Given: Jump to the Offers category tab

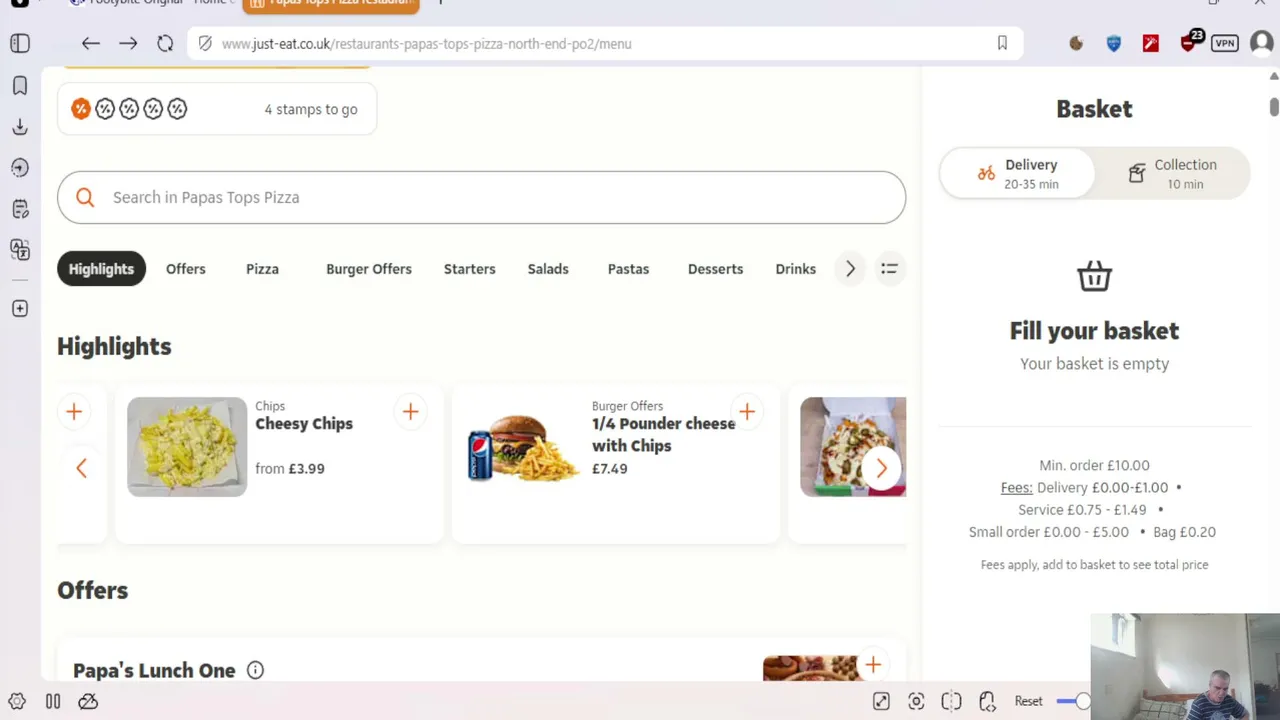Looking at the screenshot, I should tap(186, 269).
